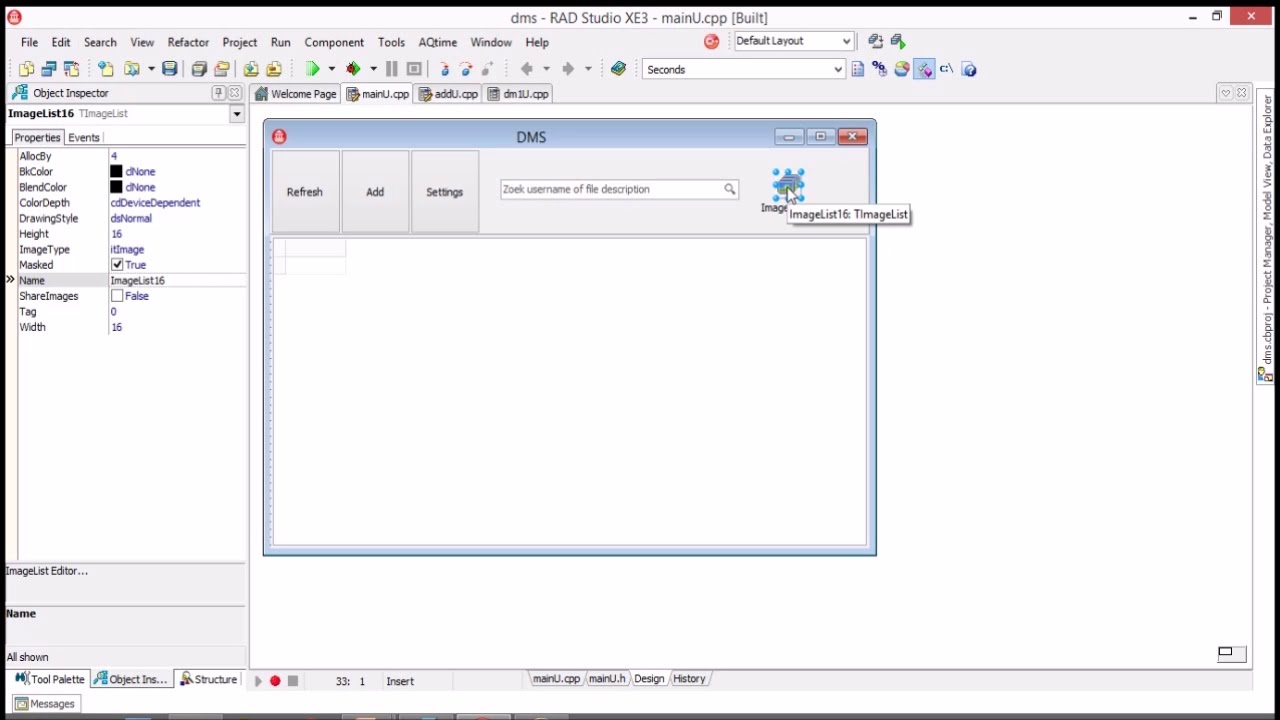Click the AQtime pie chart icon
The height and width of the screenshot is (720, 1280).
coord(902,69)
